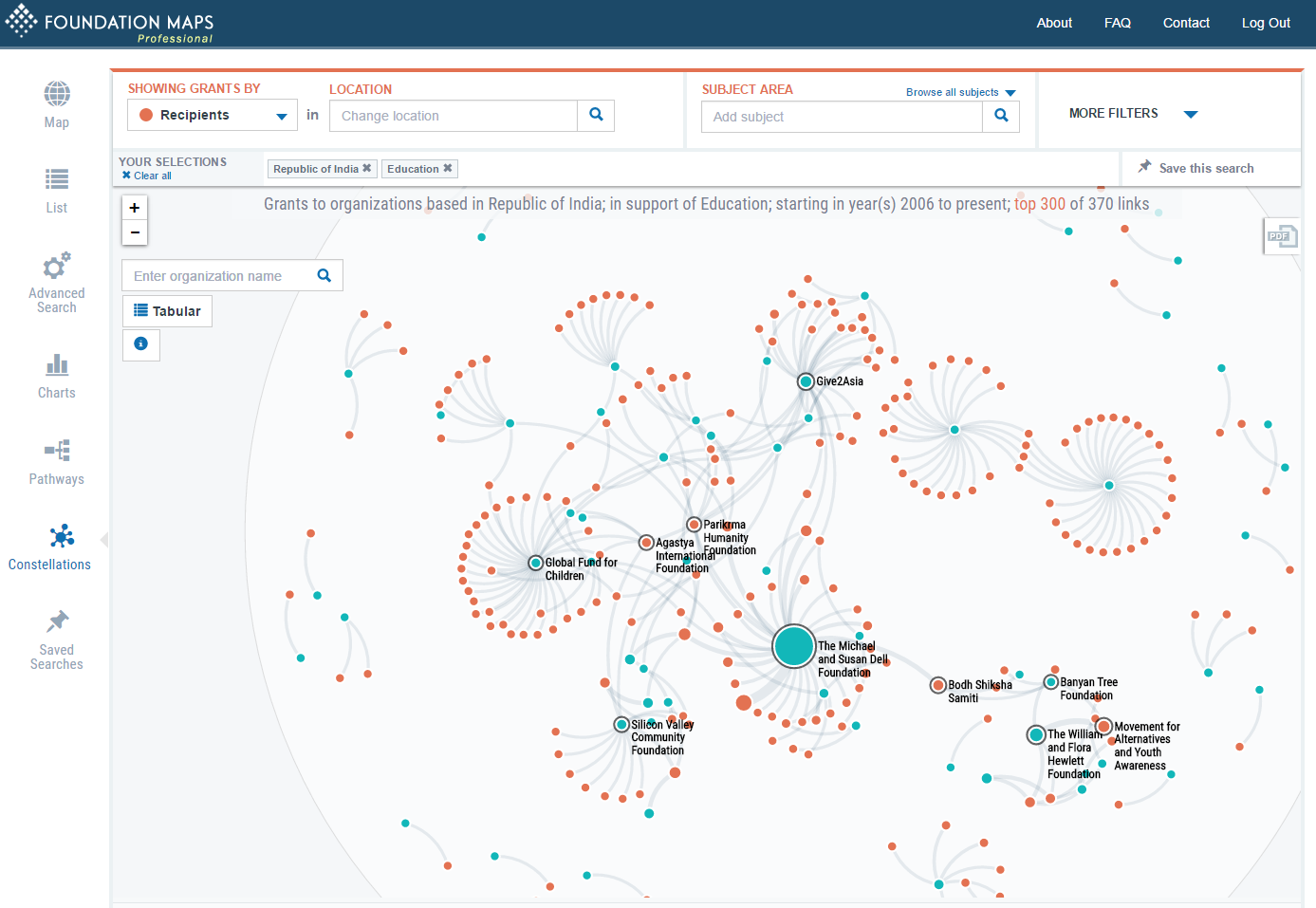Expand the More Filters panel
Image resolution: width=1316 pixels, height=908 pixels.
click(1133, 113)
